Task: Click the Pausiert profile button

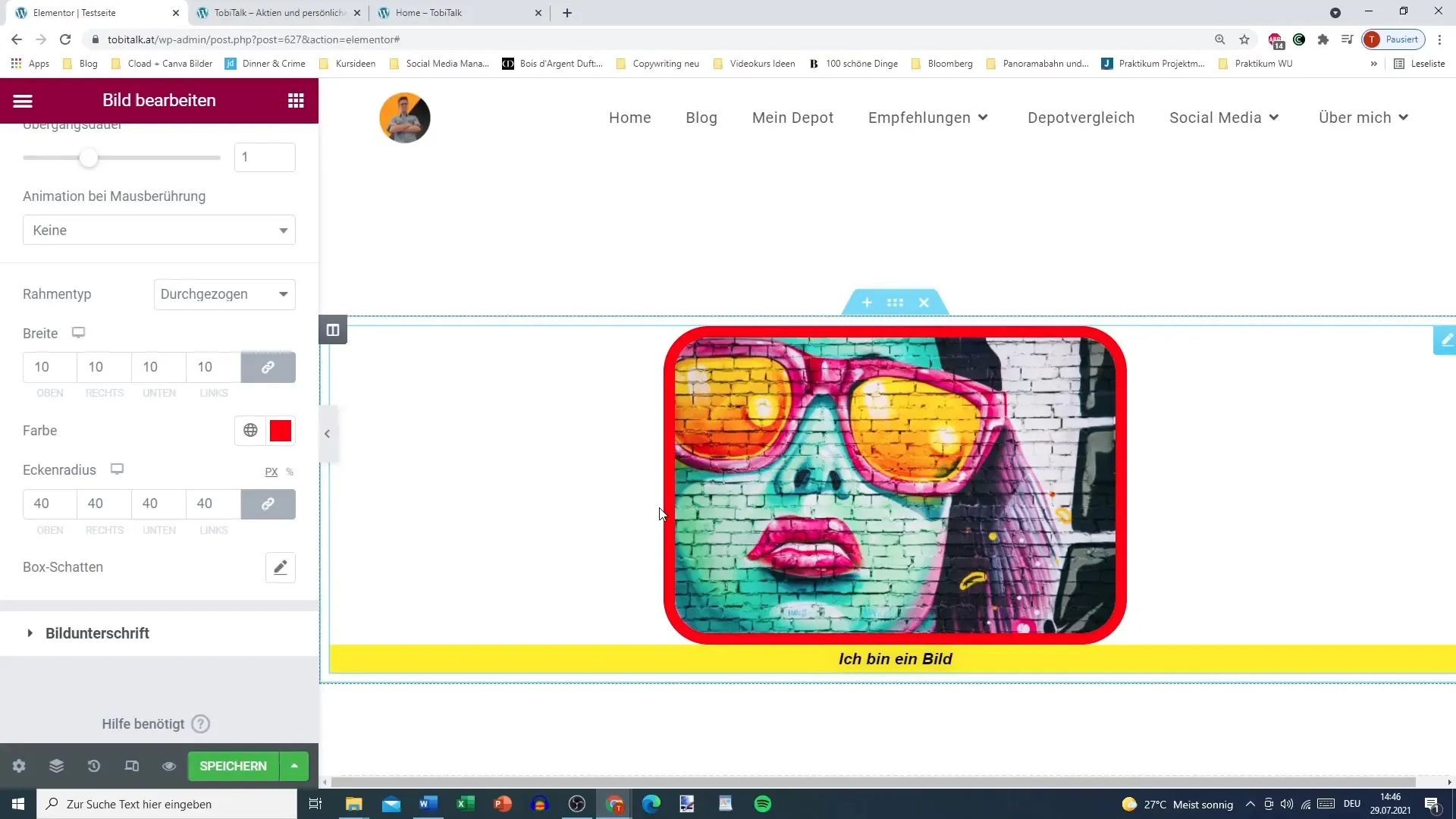Action: click(x=1394, y=39)
